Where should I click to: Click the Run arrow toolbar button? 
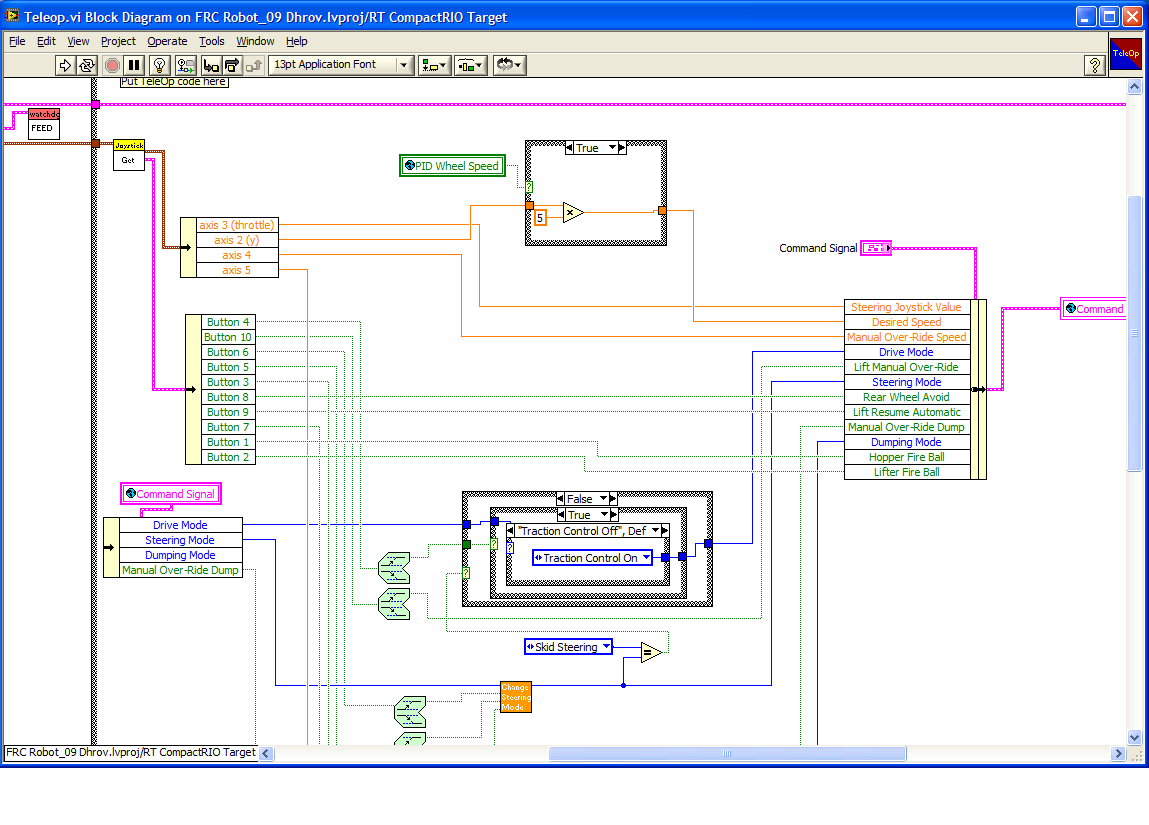pyautogui.click(x=65, y=65)
